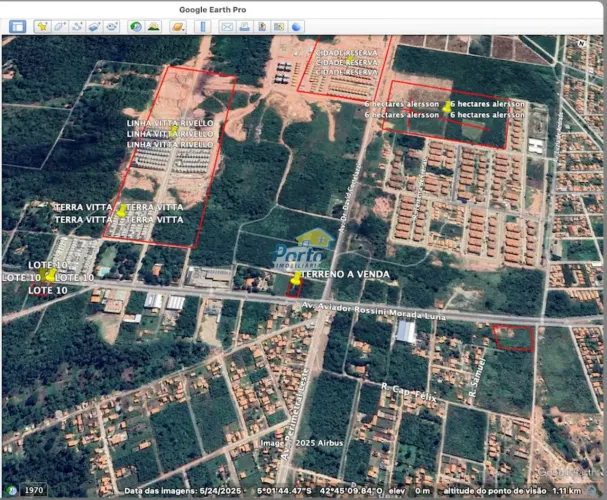Click the CIDADE RESERVA pushpin
The width and height of the screenshot is (607, 500).
click(350, 60)
